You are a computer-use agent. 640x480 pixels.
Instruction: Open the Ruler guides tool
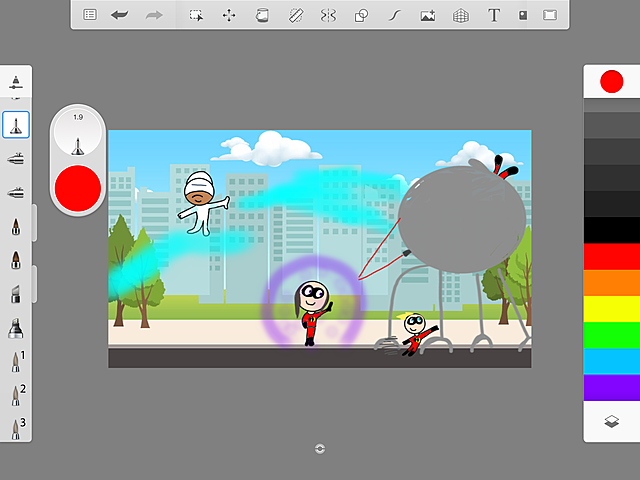(x=296, y=16)
